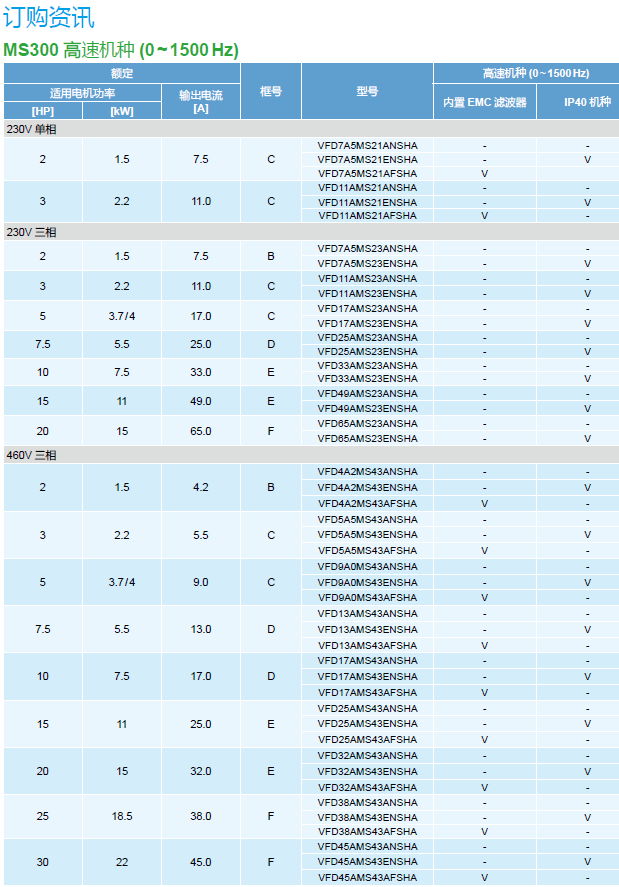Click the 230V 三相 section row

(32, 232)
